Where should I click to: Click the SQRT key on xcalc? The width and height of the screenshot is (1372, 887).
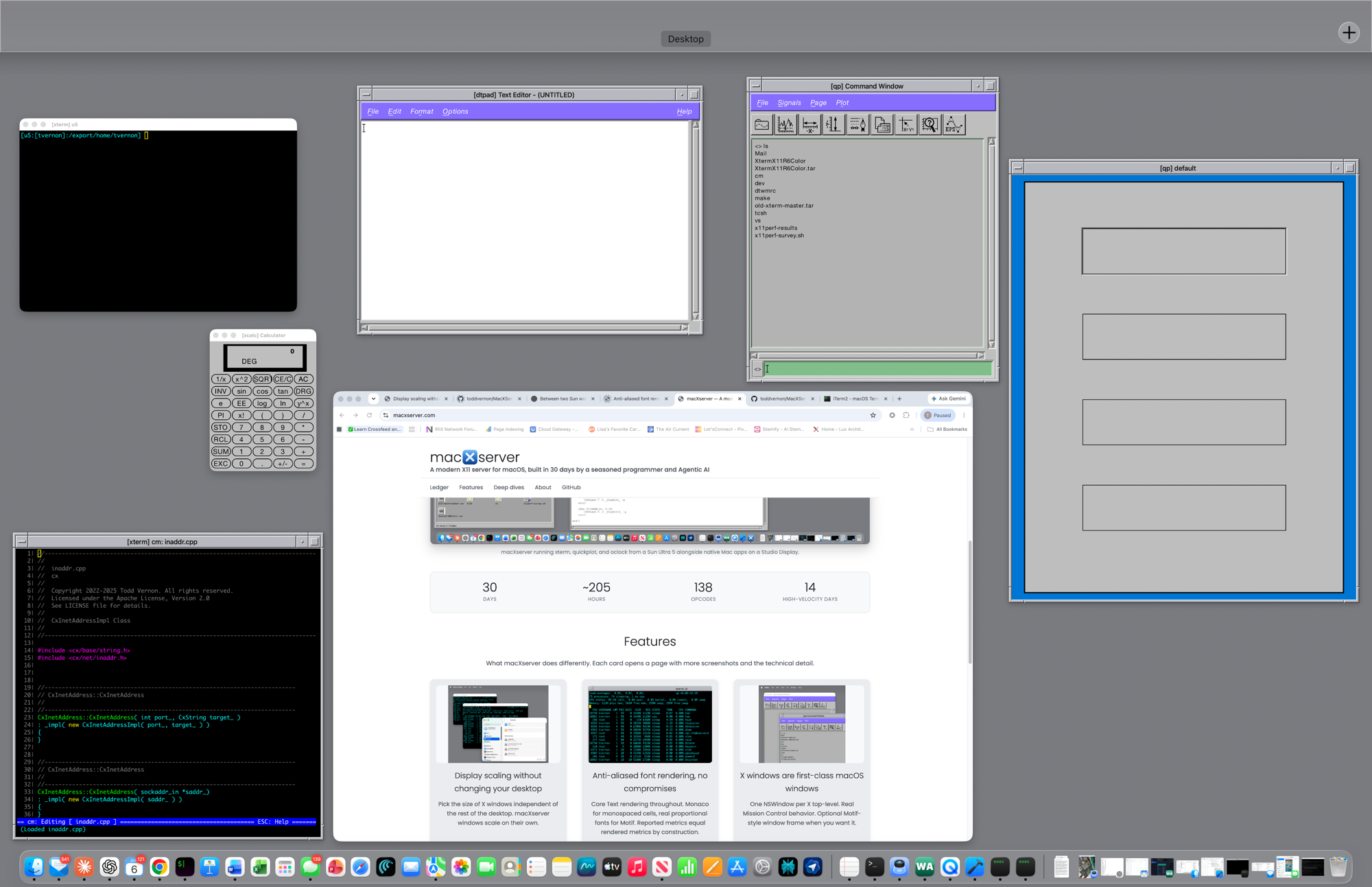point(261,379)
